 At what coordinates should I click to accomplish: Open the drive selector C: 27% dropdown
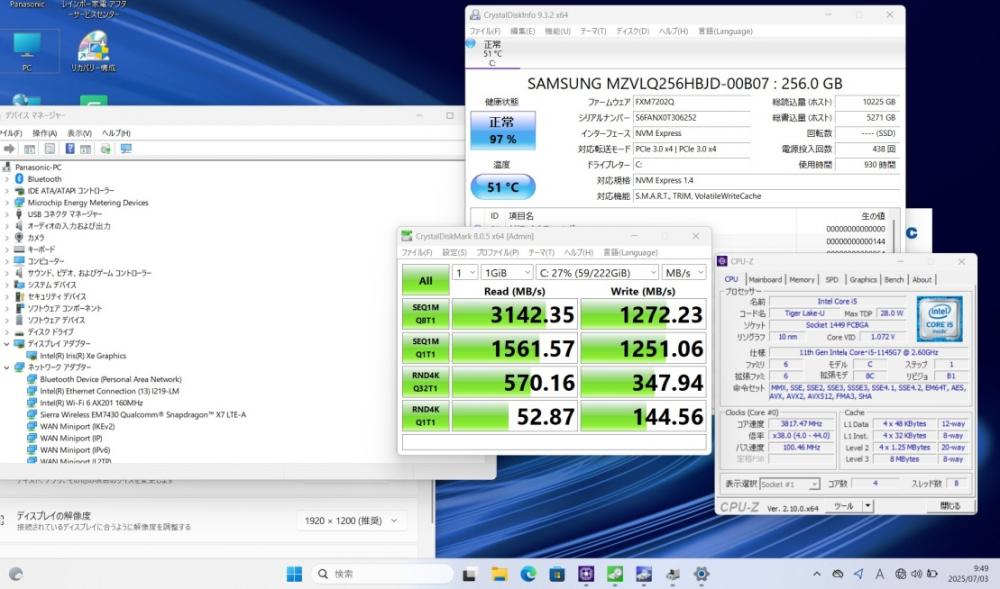pyautogui.click(x=597, y=272)
